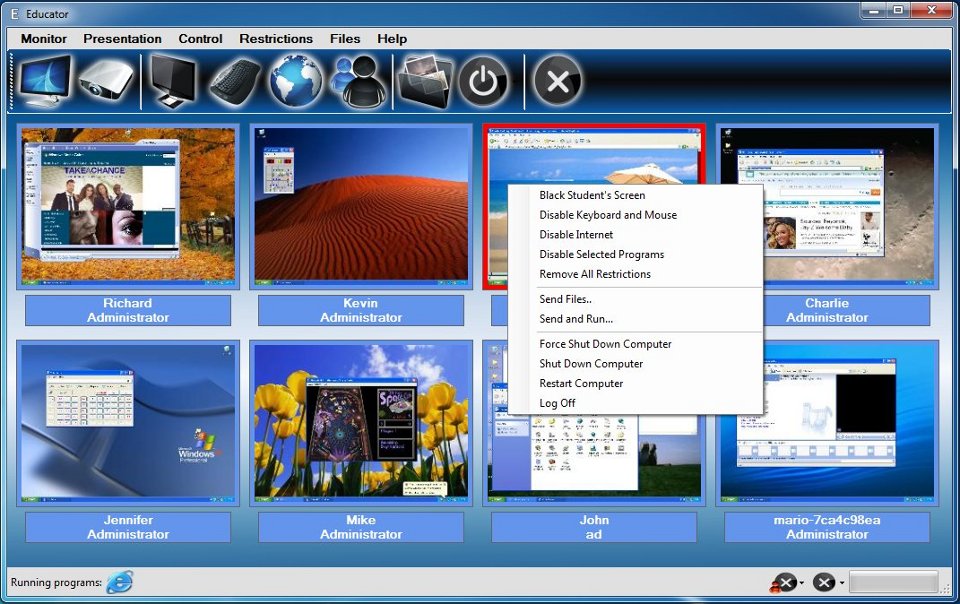Click the globe internet toolbar icon
This screenshot has height=604, width=960.
(297, 81)
